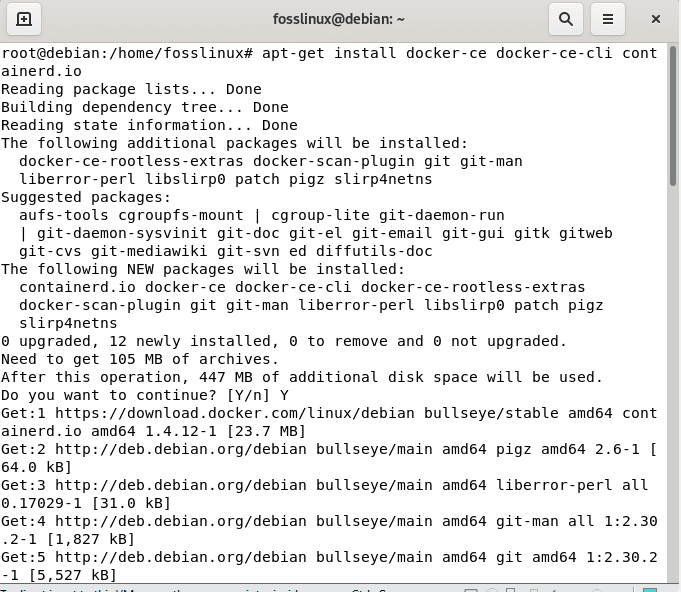
Task: Click the terminal vertical scrollbar thumb
Action: coord(673,116)
